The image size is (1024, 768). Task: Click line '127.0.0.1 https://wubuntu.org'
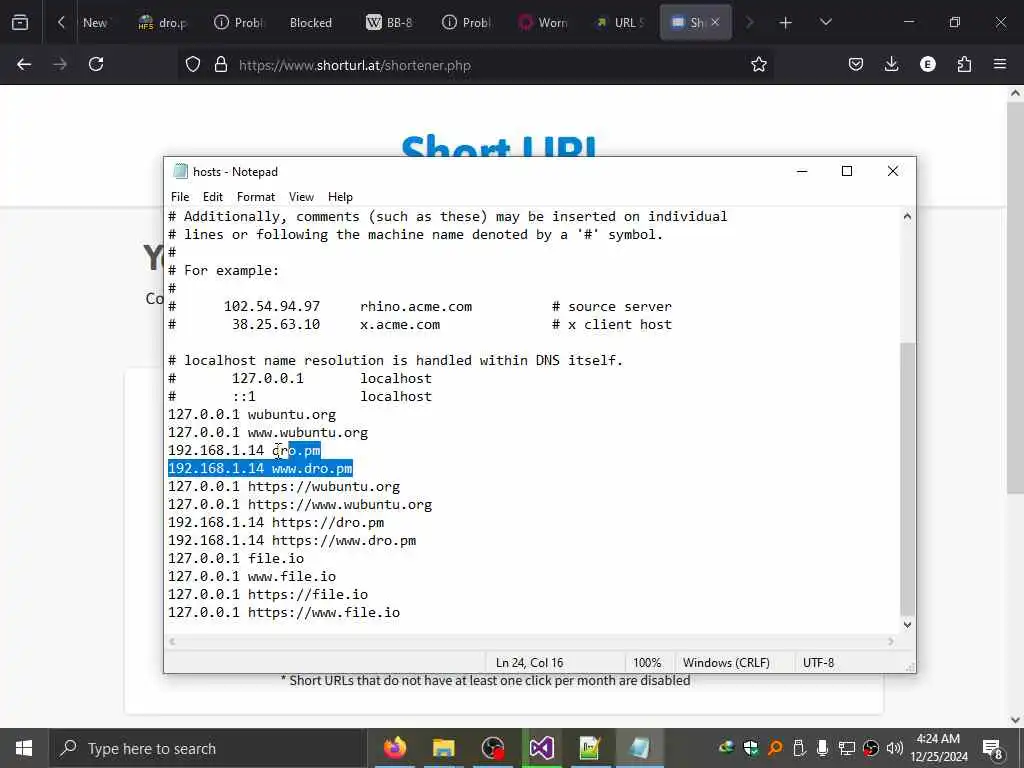coord(284,487)
